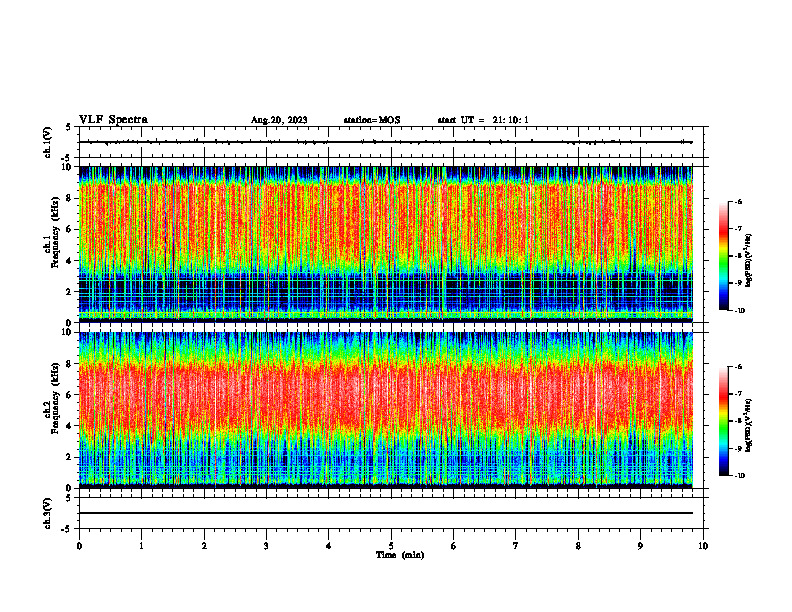Click the 8 kHz tick of ch.1 spectrogram
Screen dimensions: 792x612
point(70,198)
